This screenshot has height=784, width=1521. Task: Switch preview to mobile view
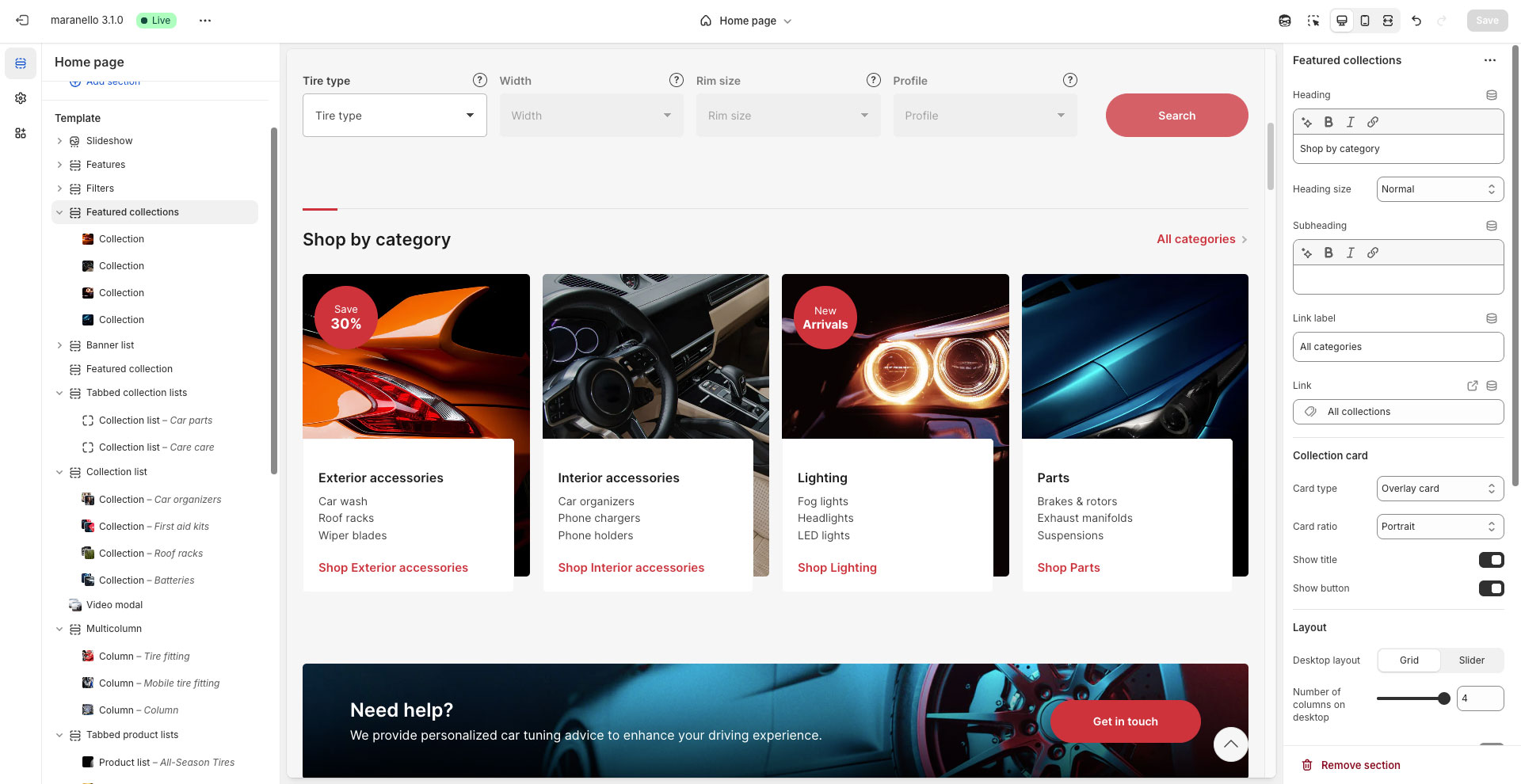[x=1364, y=21]
